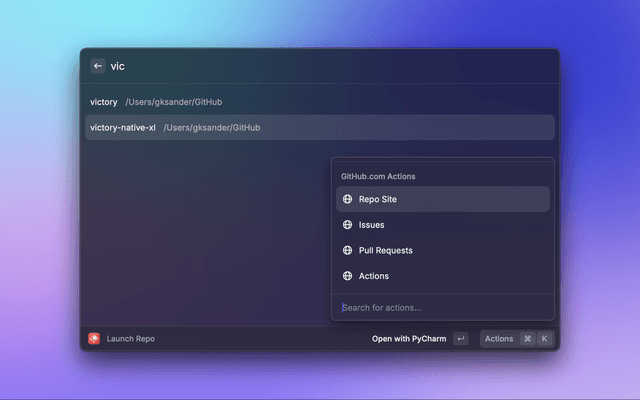Click the K key shortcut icon
The width and height of the screenshot is (640, 400).
coord(544,339)
